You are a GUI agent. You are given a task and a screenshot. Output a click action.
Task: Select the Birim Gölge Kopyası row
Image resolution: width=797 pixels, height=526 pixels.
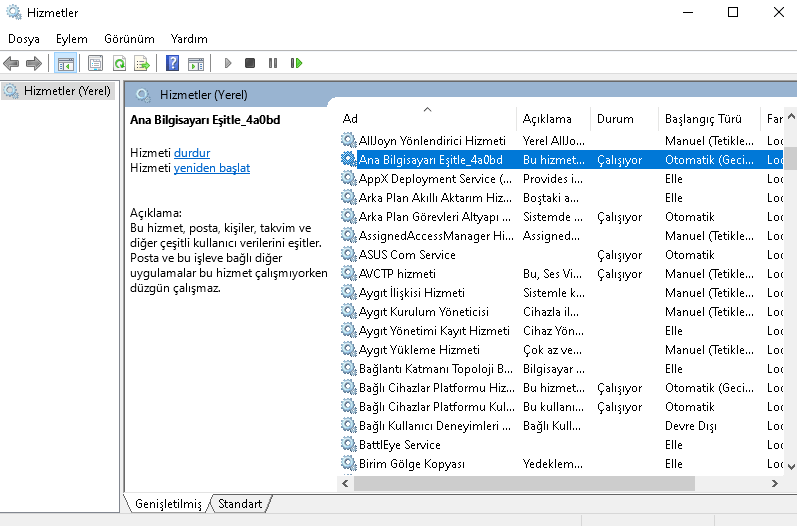click(x=561, y=464)
